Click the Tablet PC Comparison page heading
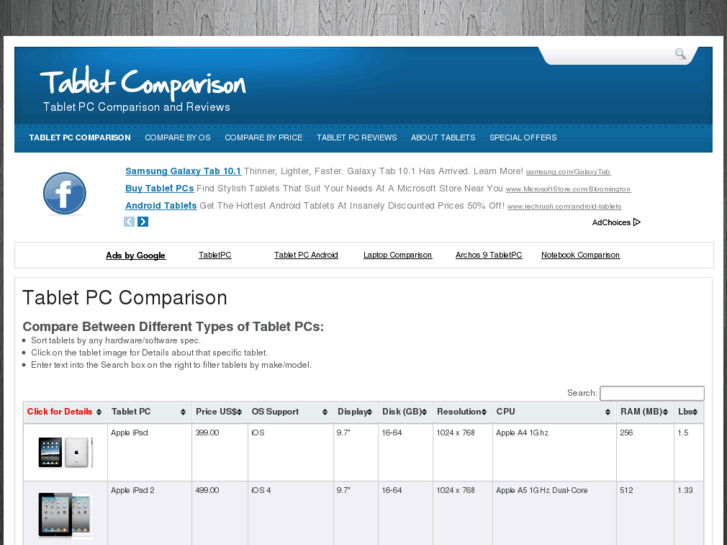Image resolution: width=727 pixels, height=545 pixels. click(x=125, y=298)
